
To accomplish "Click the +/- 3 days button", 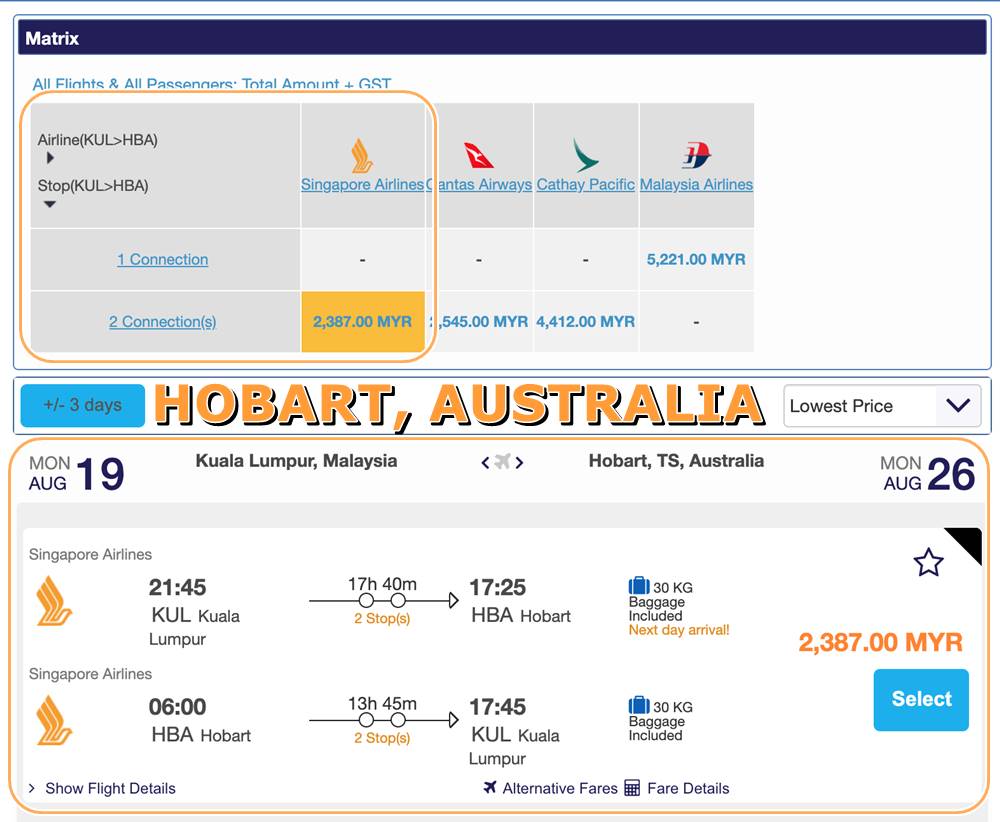I will click(83, 405).
